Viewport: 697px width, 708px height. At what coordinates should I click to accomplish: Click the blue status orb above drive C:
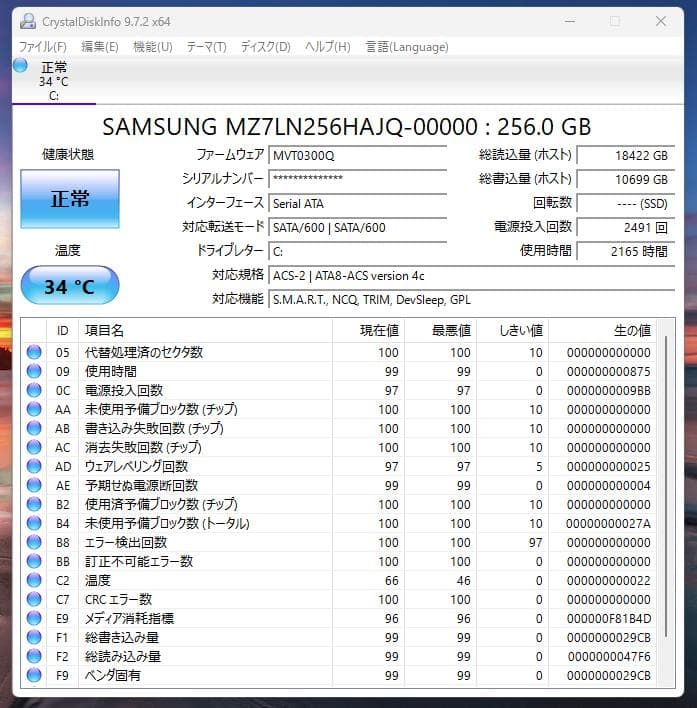point(20,65)
